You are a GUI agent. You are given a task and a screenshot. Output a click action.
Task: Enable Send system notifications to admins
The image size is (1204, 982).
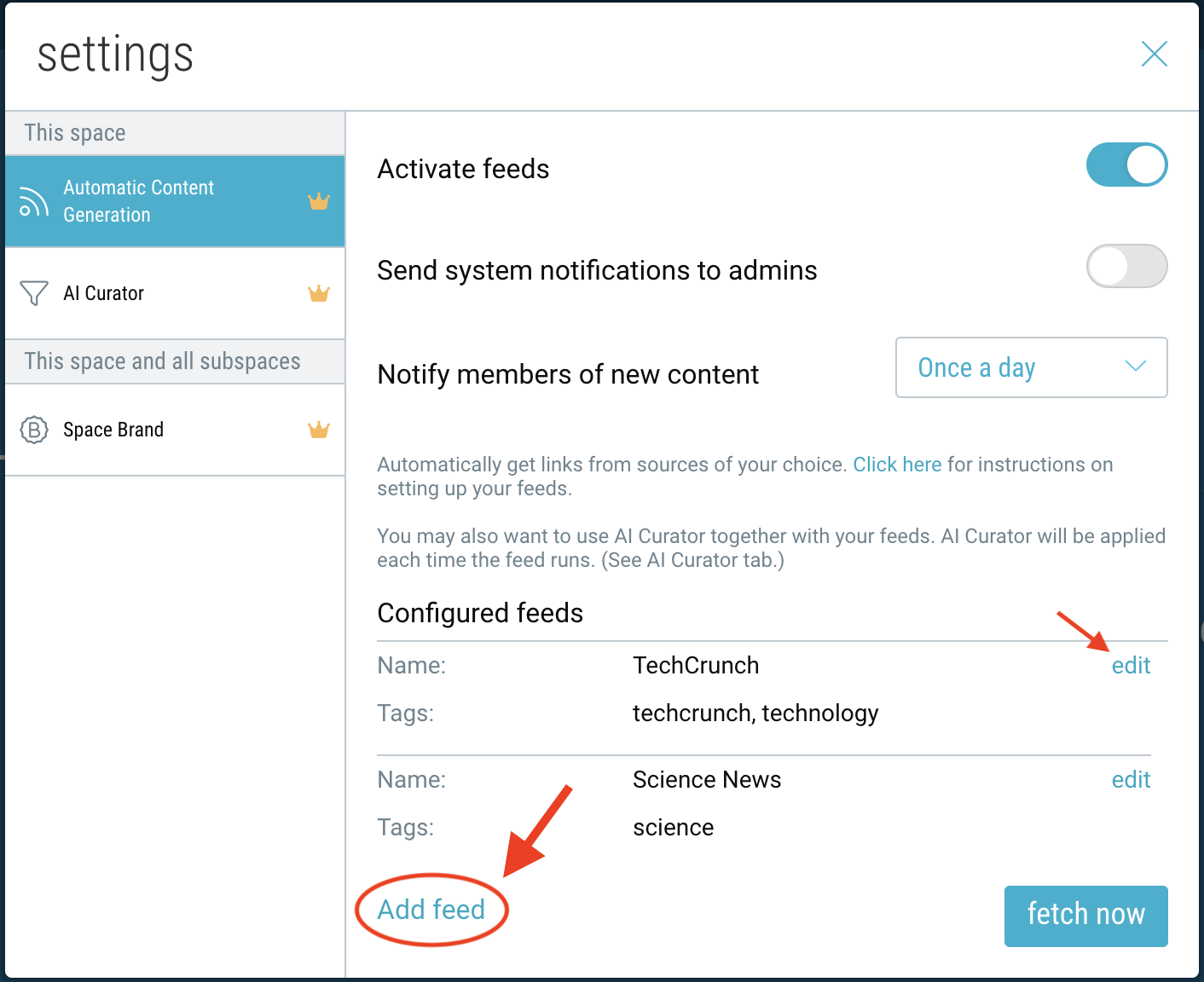click(x=1126, y=267)
